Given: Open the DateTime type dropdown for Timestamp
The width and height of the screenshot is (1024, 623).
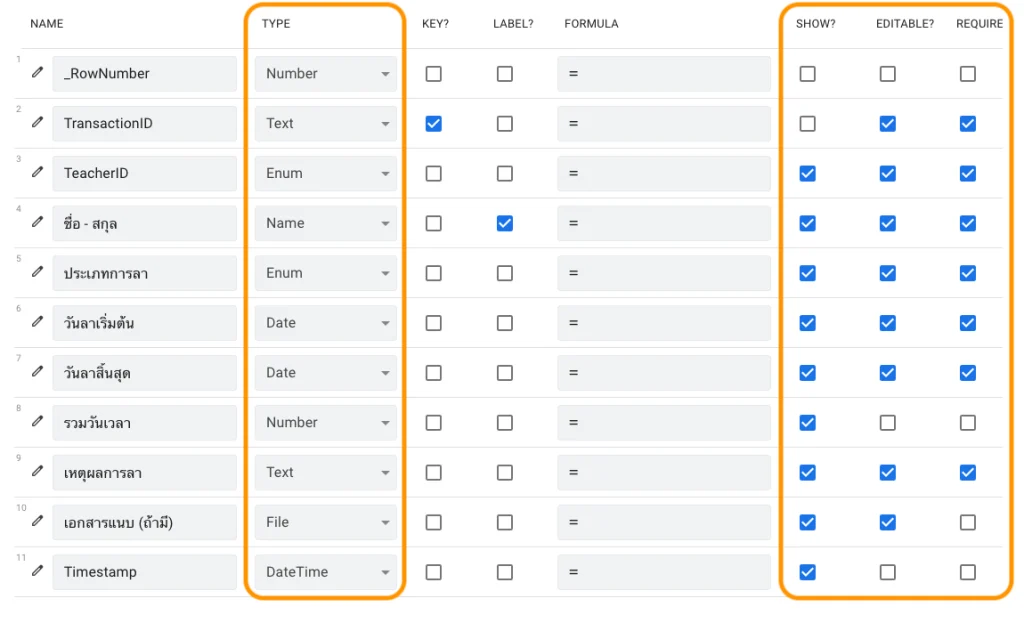Looking at the screenshot, I should [x=325, y=572].
